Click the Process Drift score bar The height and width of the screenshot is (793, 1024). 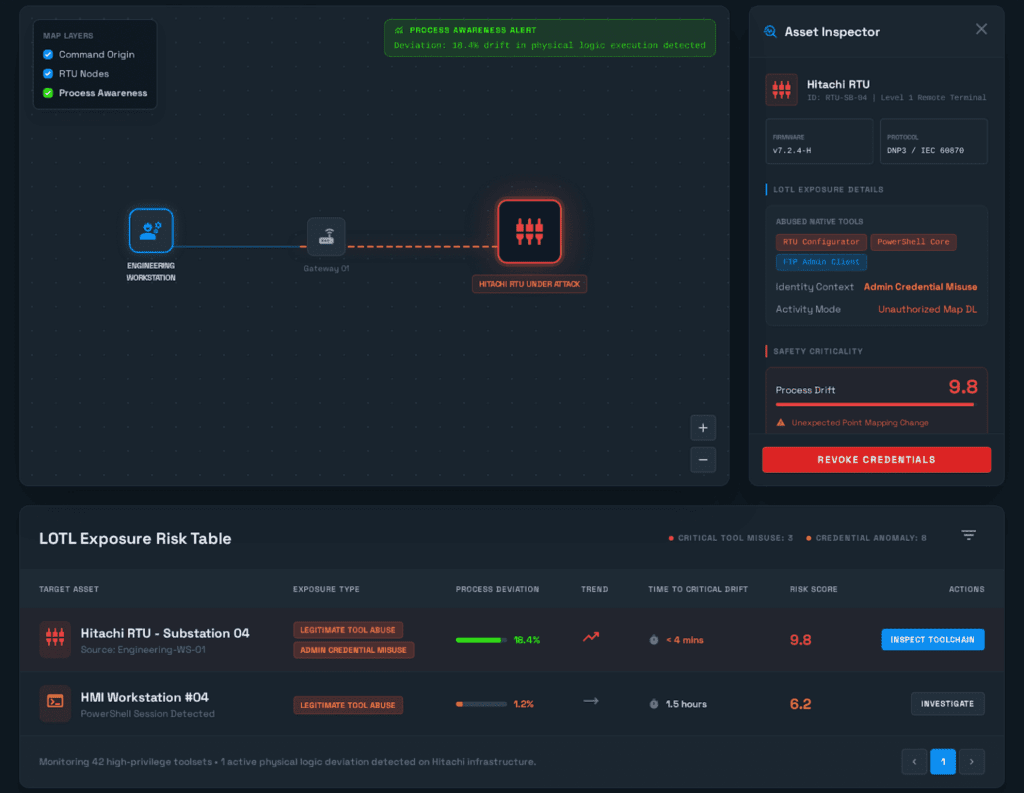pyautogui.click(x=874, y=404)
